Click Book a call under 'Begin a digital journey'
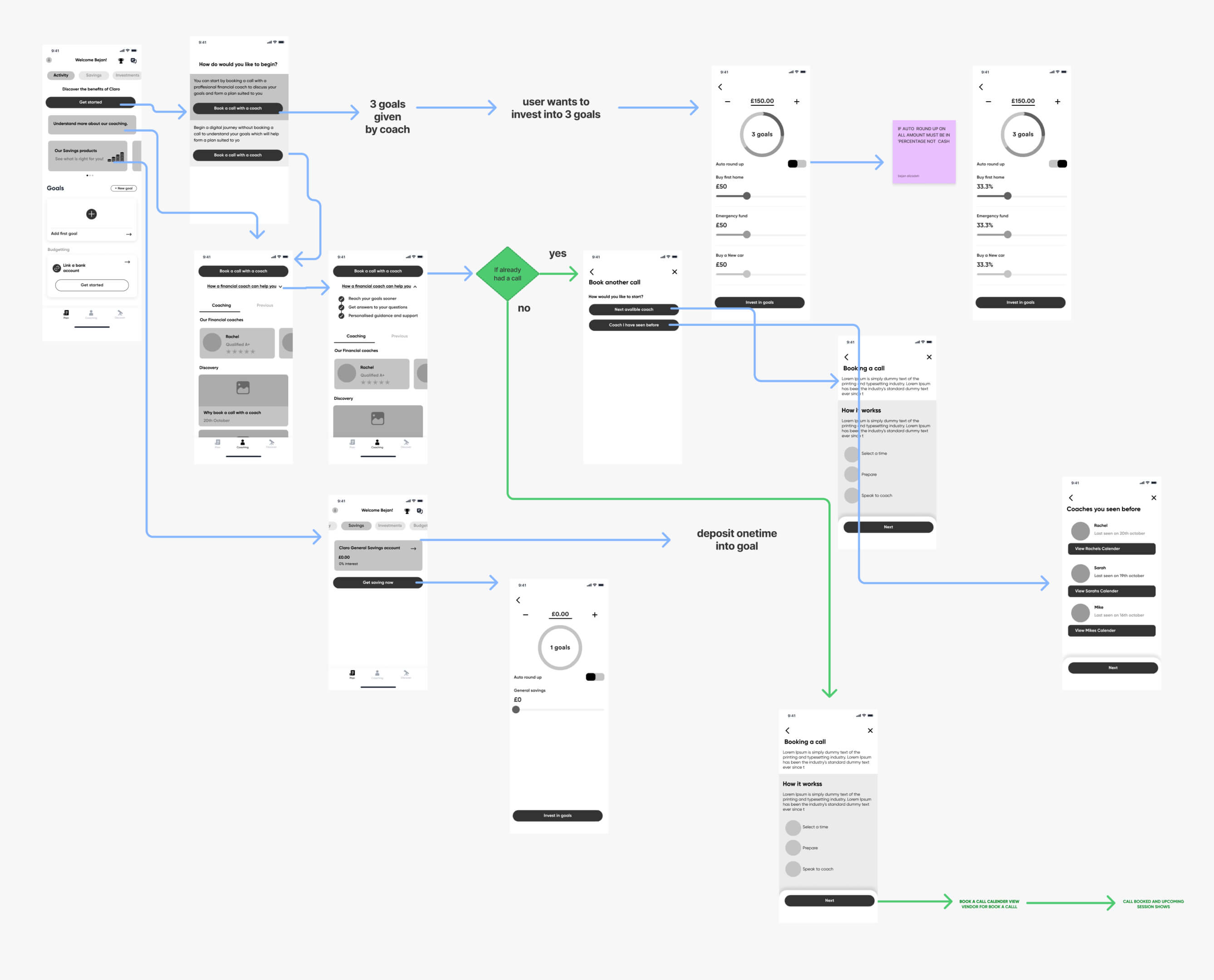 coord(238,155)
